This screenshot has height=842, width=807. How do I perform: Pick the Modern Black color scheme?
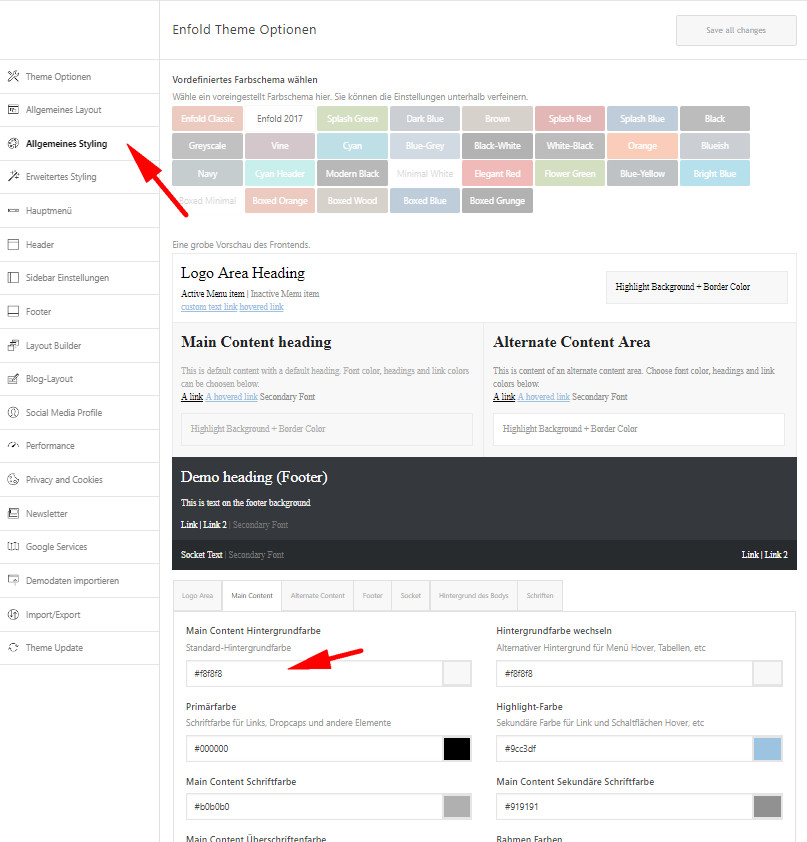pyautogui.click(x=352, y=173)
